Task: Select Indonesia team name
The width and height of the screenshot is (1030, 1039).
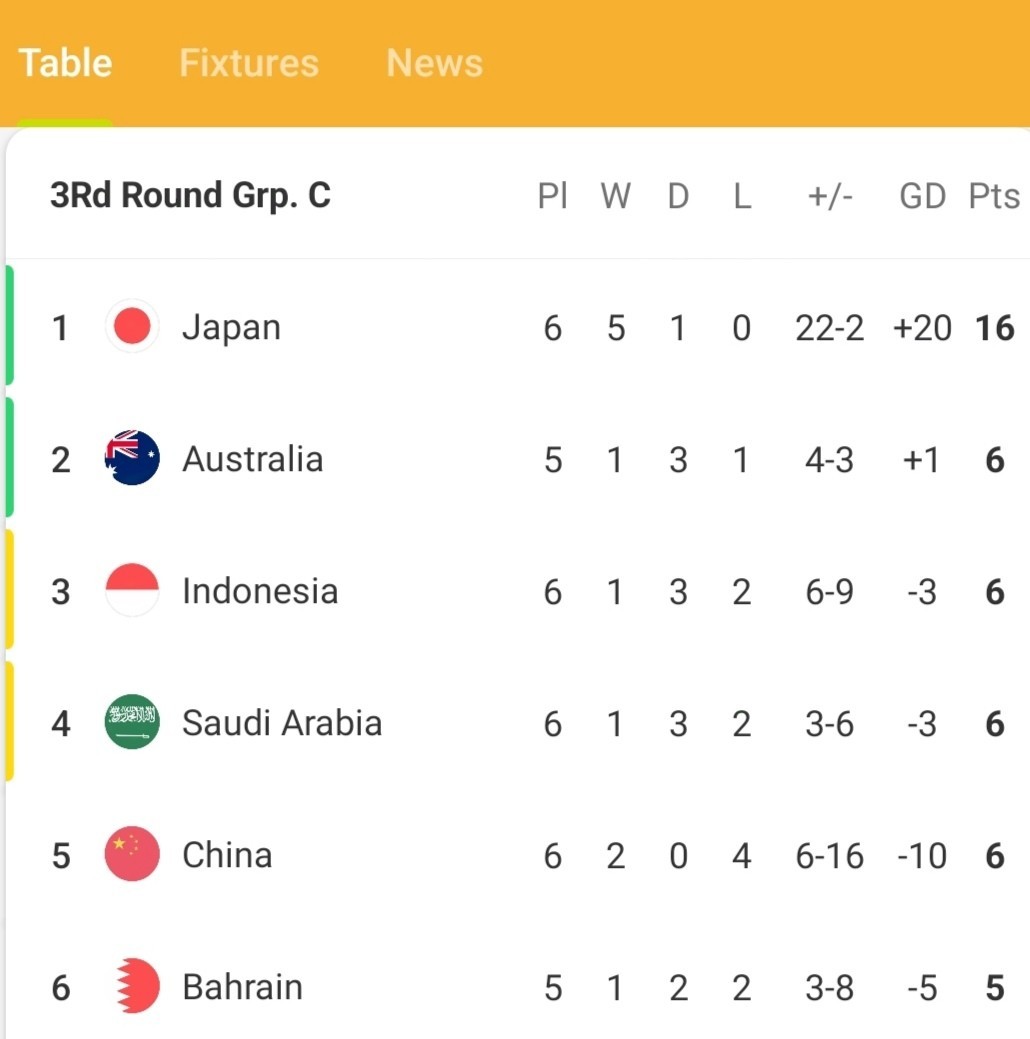Action: pyautogui.click(x=260, y=591)
